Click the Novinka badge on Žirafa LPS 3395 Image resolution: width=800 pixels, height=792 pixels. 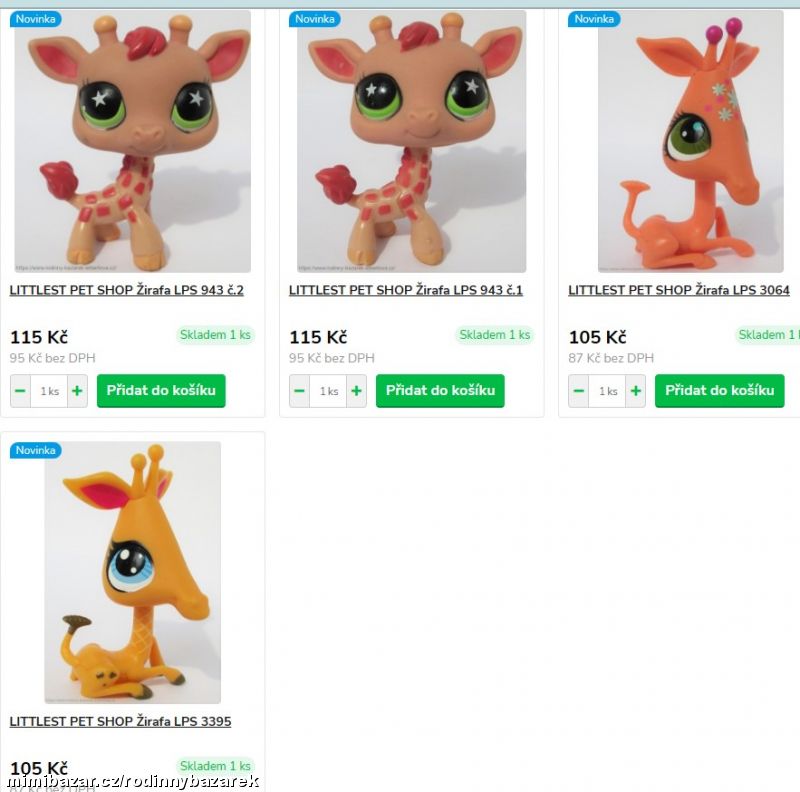(36, 450)
